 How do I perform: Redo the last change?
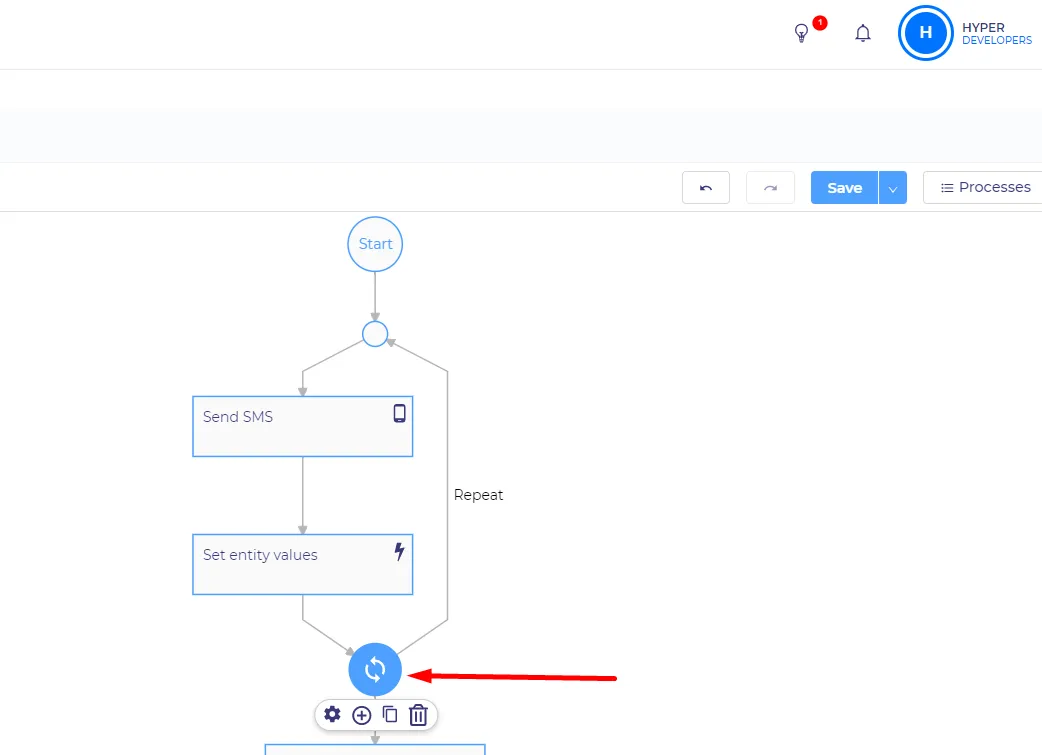point(770,188)
